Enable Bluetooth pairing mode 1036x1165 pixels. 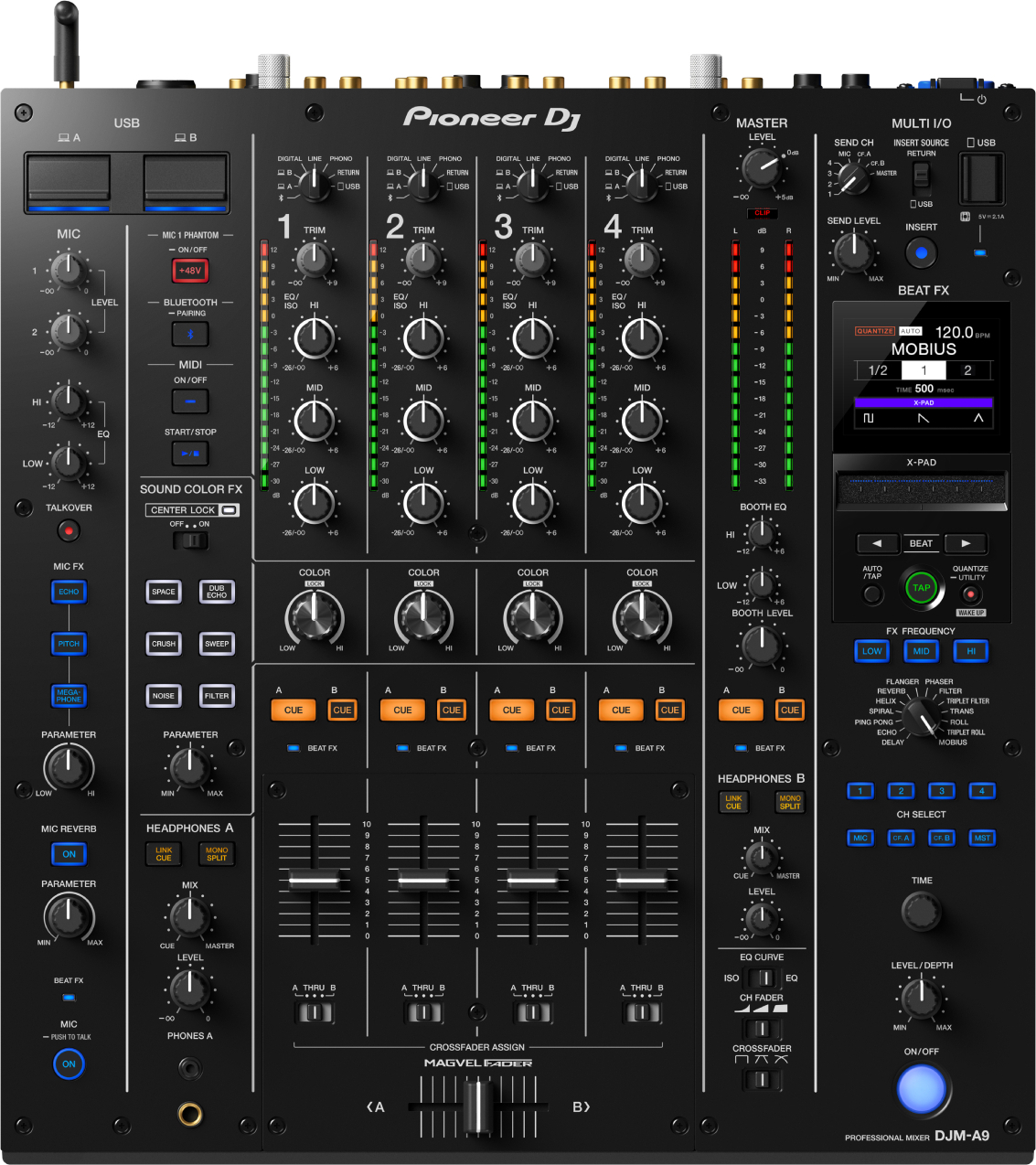tap(189, 333)
